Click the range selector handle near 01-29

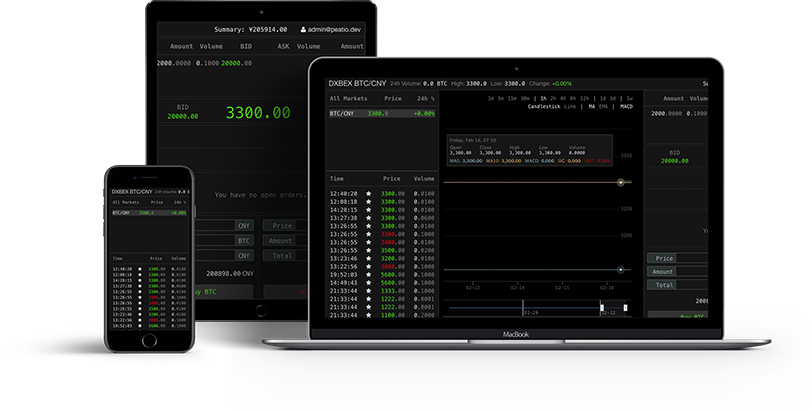[x=523, y=308]
